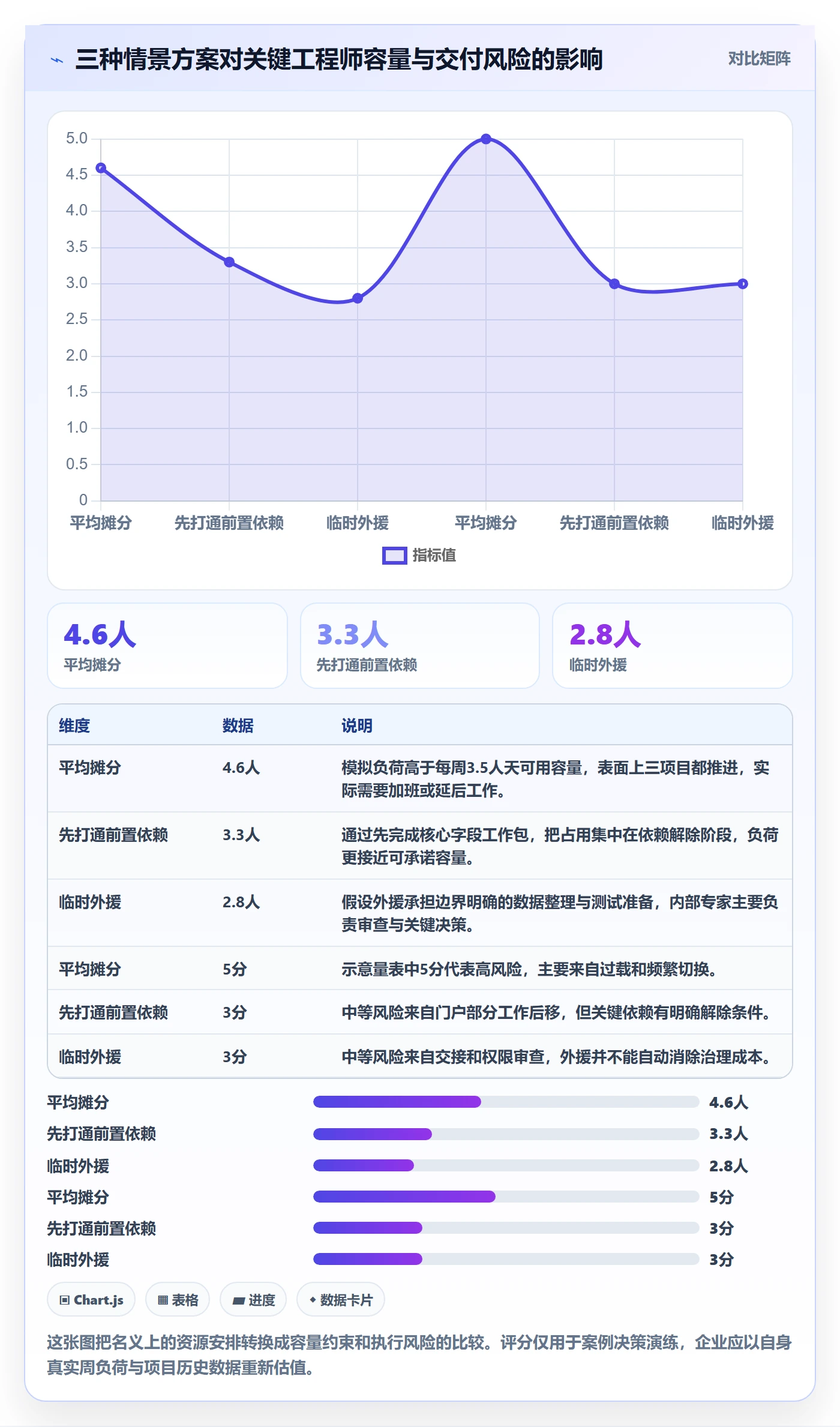
Task: Click the chart point at 4.6
Action: [101, 168]
